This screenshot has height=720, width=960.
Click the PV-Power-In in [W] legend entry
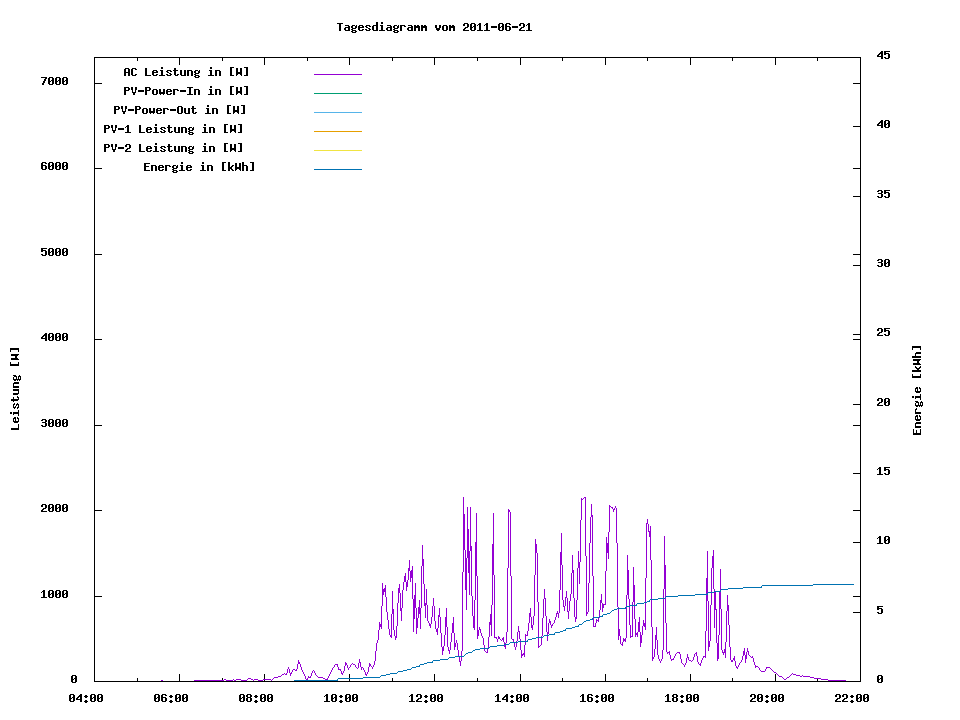(186, 91)
